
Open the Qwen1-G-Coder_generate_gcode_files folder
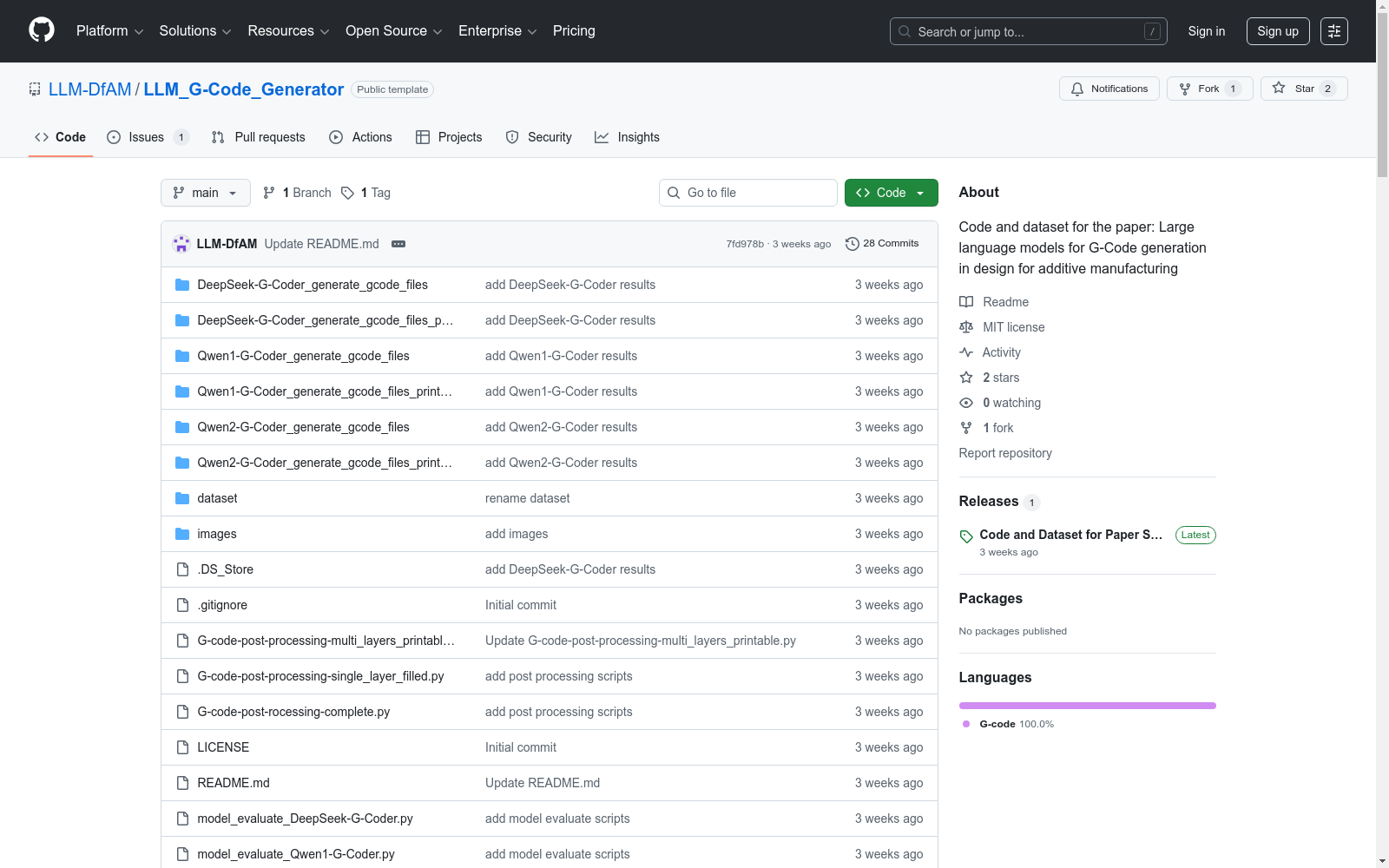coord(303,356)
